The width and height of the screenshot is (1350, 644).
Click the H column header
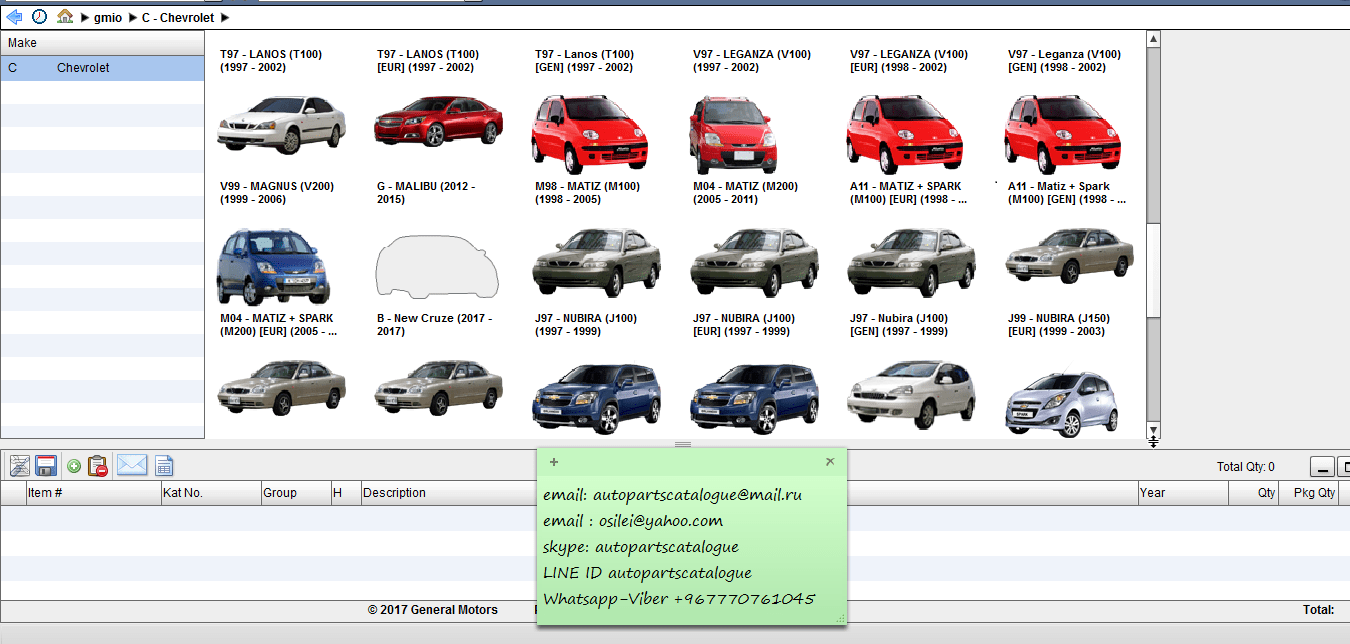[344, 493]
